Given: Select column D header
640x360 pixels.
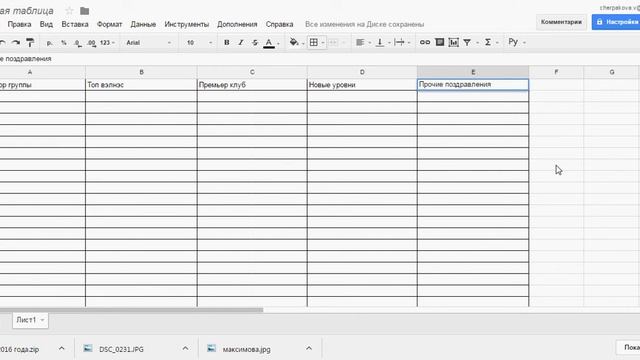Looking at the screenshot, I should [x=362, y=72].
